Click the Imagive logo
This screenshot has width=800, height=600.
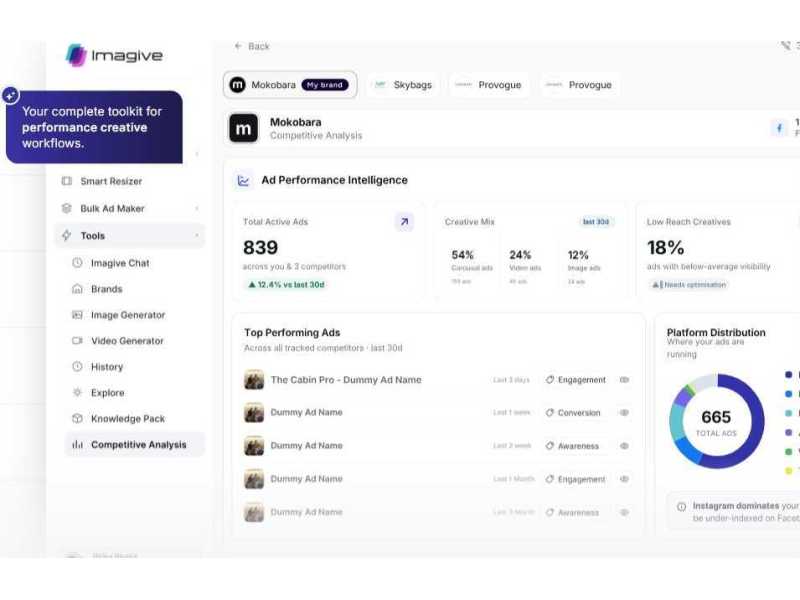[114, 55]
